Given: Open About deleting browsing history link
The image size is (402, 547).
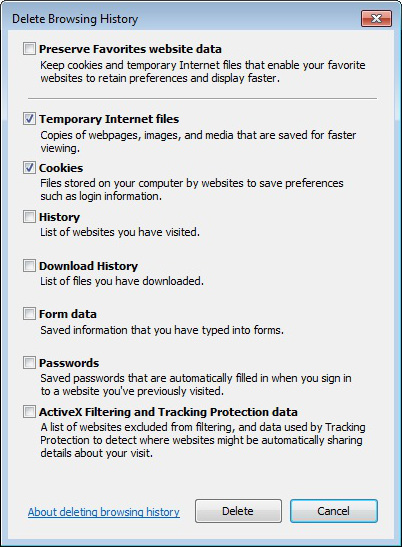Looking at the screenshot, I should (104, 512).
